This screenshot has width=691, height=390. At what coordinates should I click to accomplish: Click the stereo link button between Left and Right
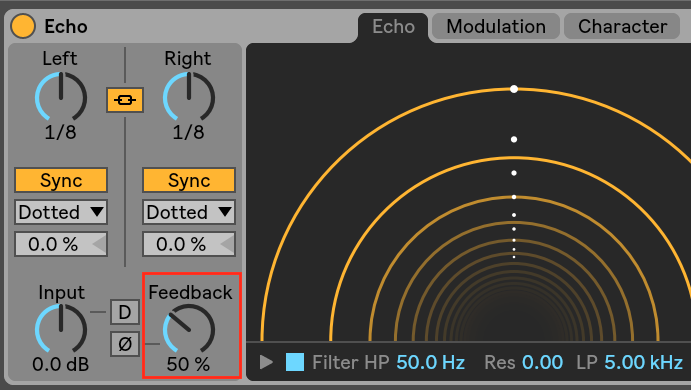click(125, 100)
